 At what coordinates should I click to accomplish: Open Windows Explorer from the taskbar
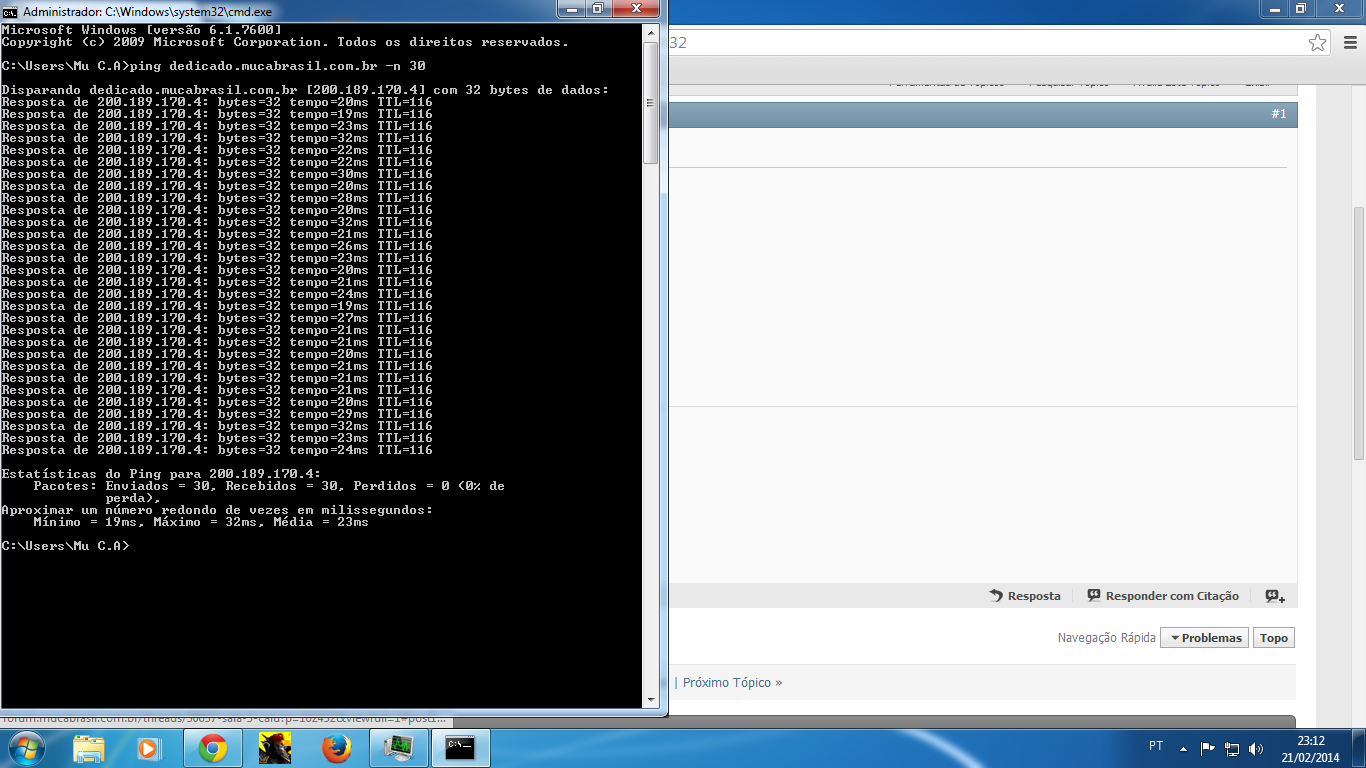click(89, 747)
